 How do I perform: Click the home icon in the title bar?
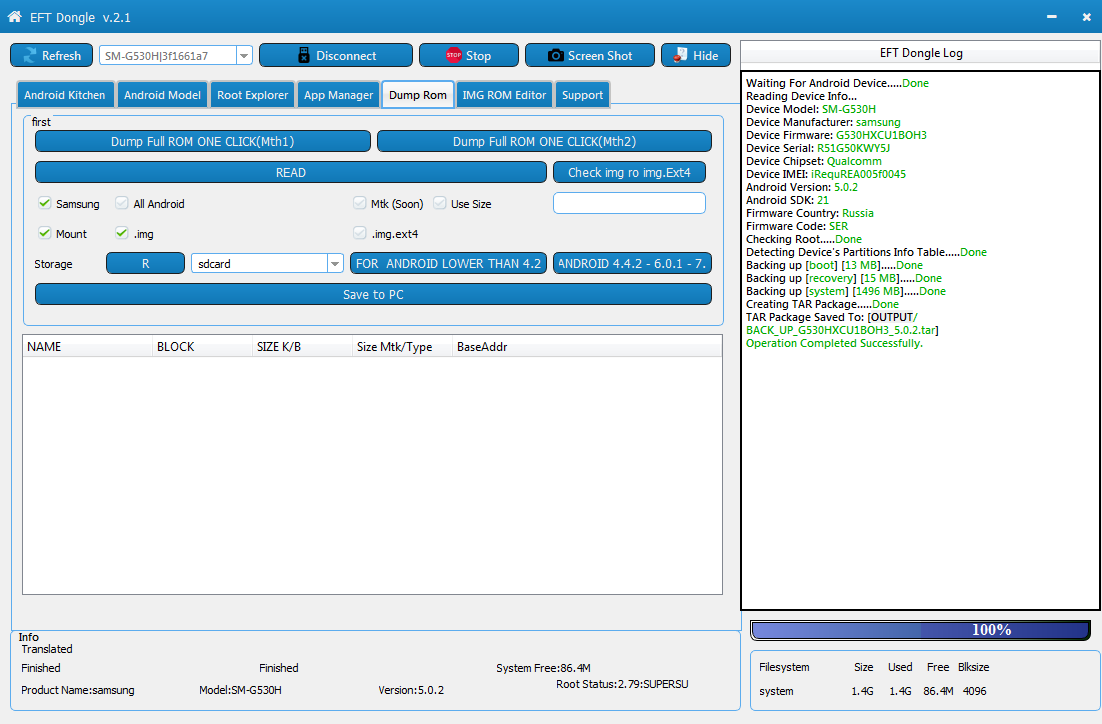14,16
